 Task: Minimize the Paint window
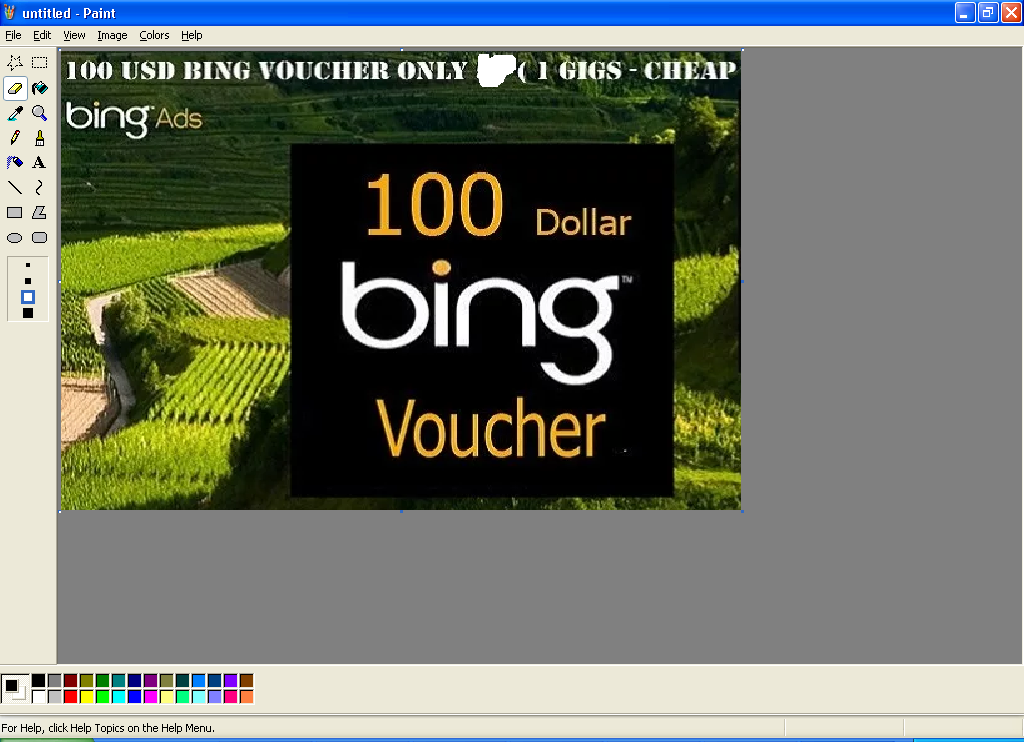(965, 12)
